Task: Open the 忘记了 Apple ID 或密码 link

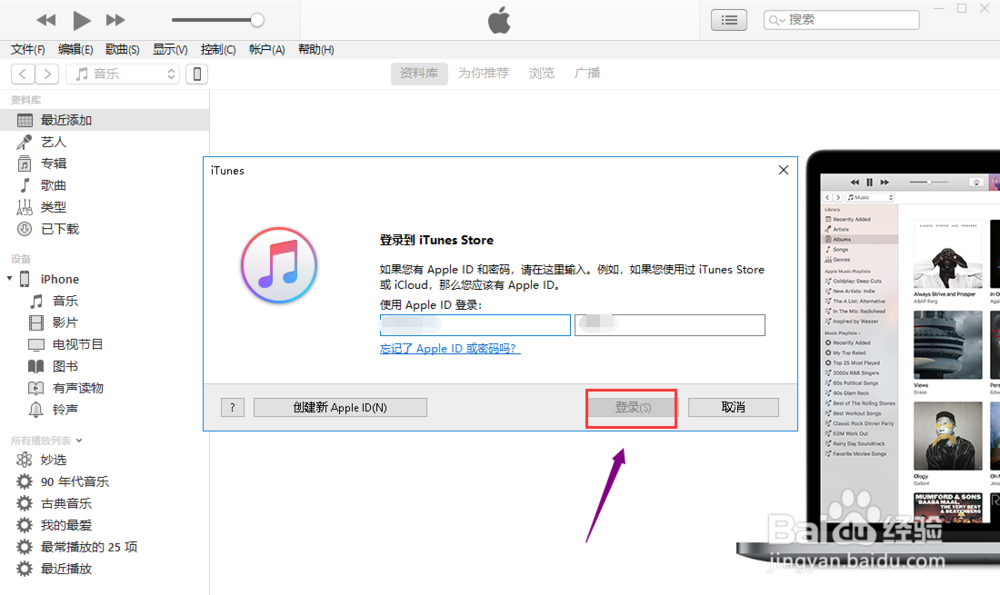Action: 450,348
